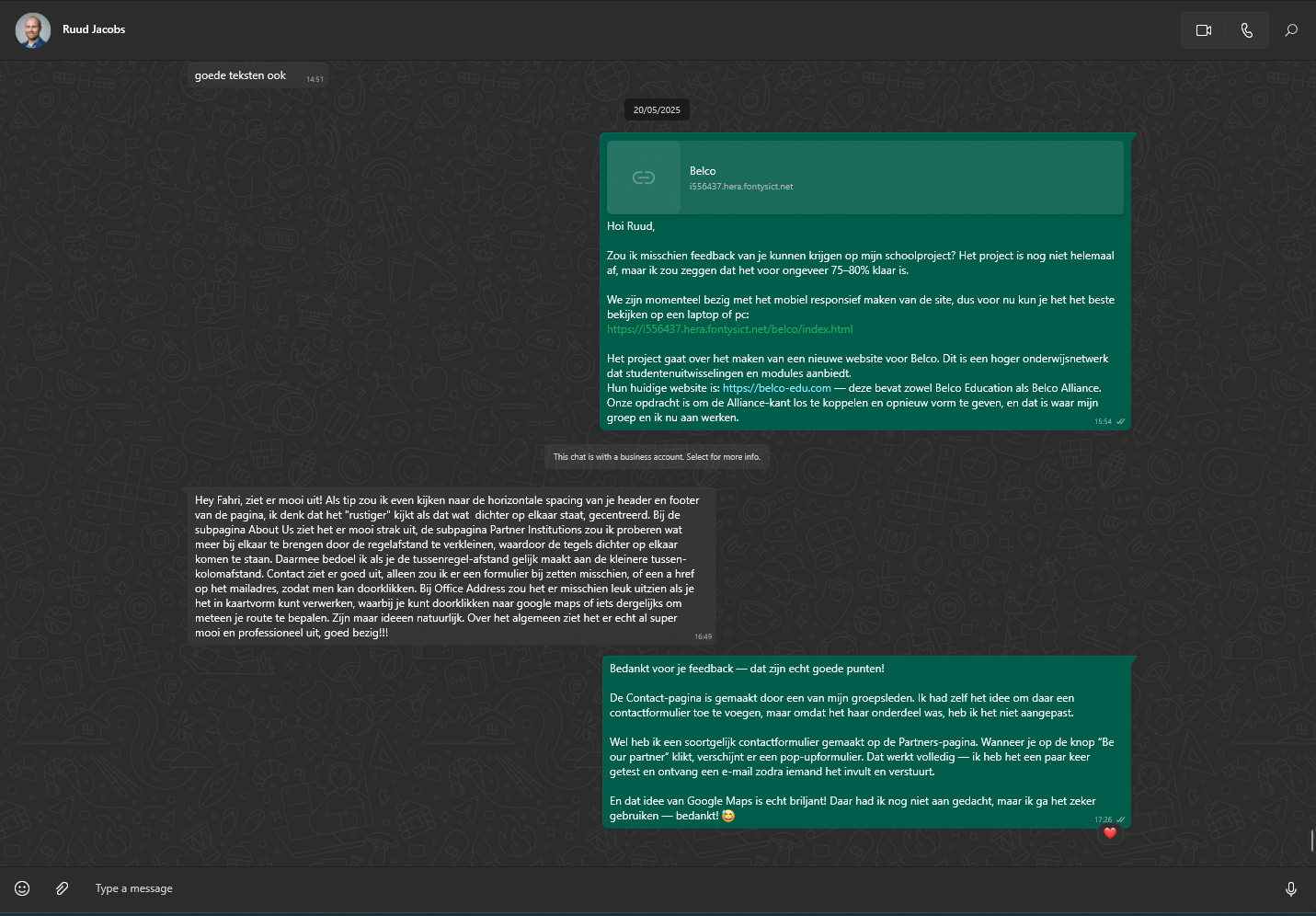Open the Belco link preview card
The width and height of the screenshot is (1316, 916).
point(864,177)
